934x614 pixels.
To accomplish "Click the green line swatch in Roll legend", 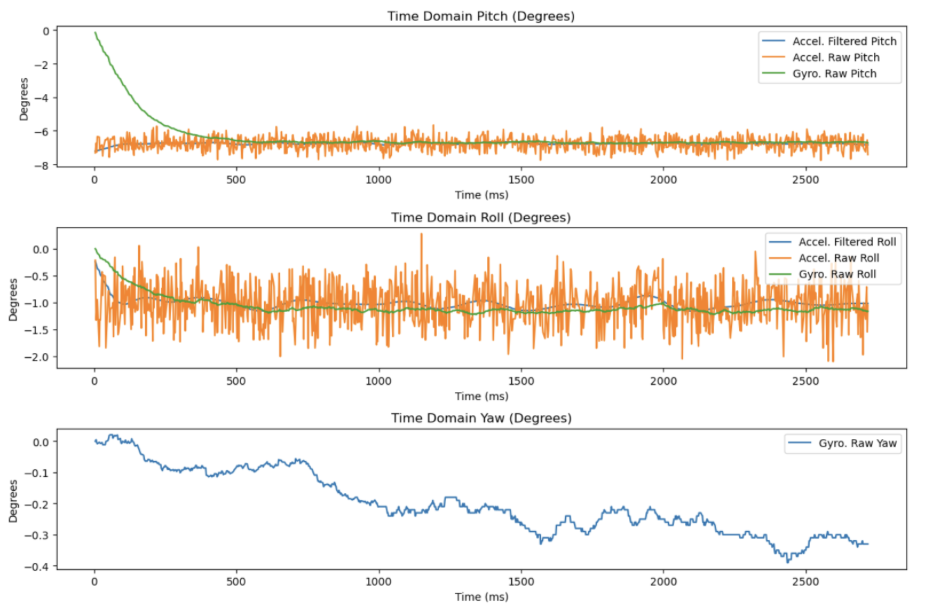I will (x=783, y=275).
